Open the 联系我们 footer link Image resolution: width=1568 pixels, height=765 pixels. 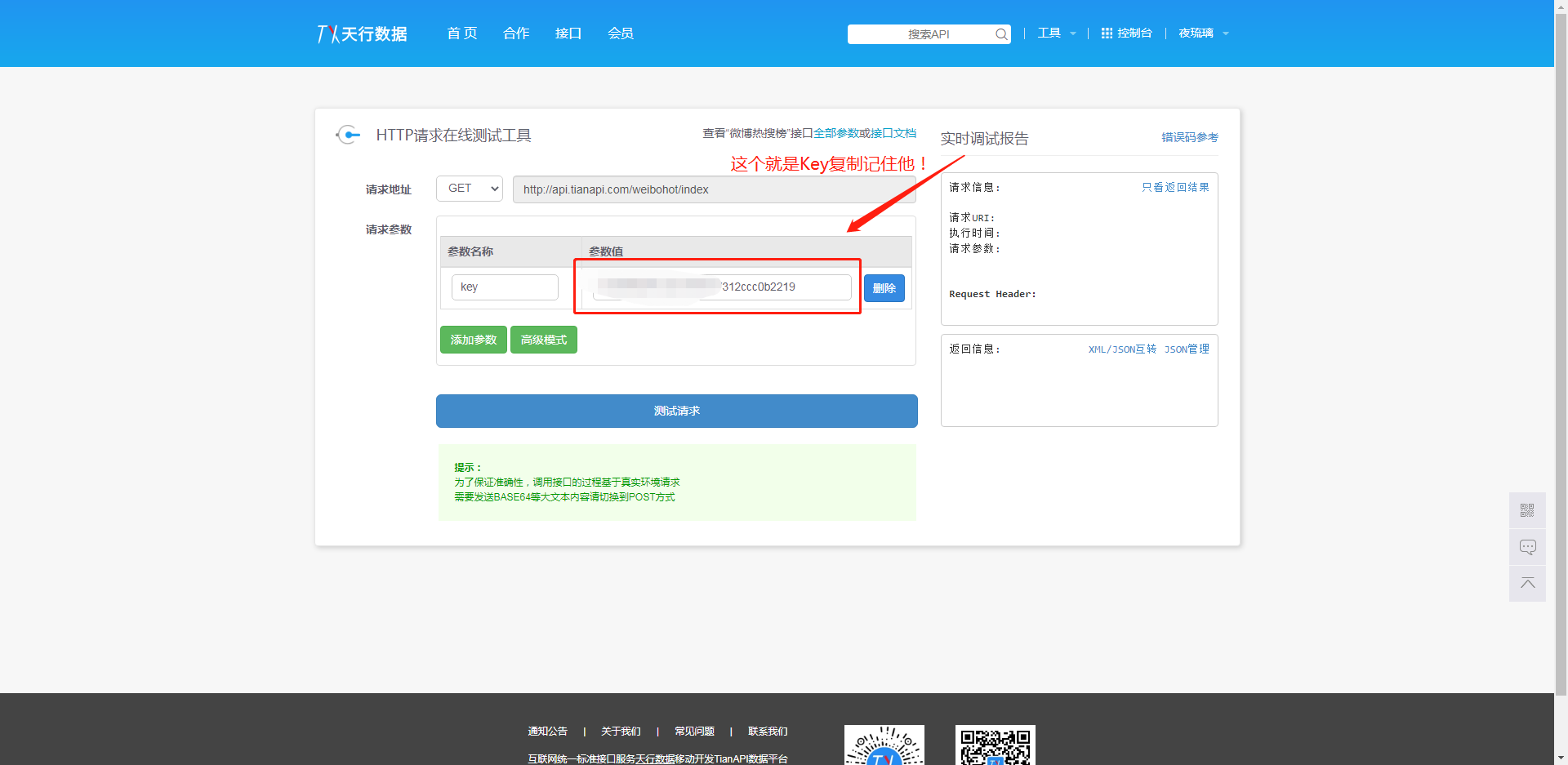tap(768, 732)
